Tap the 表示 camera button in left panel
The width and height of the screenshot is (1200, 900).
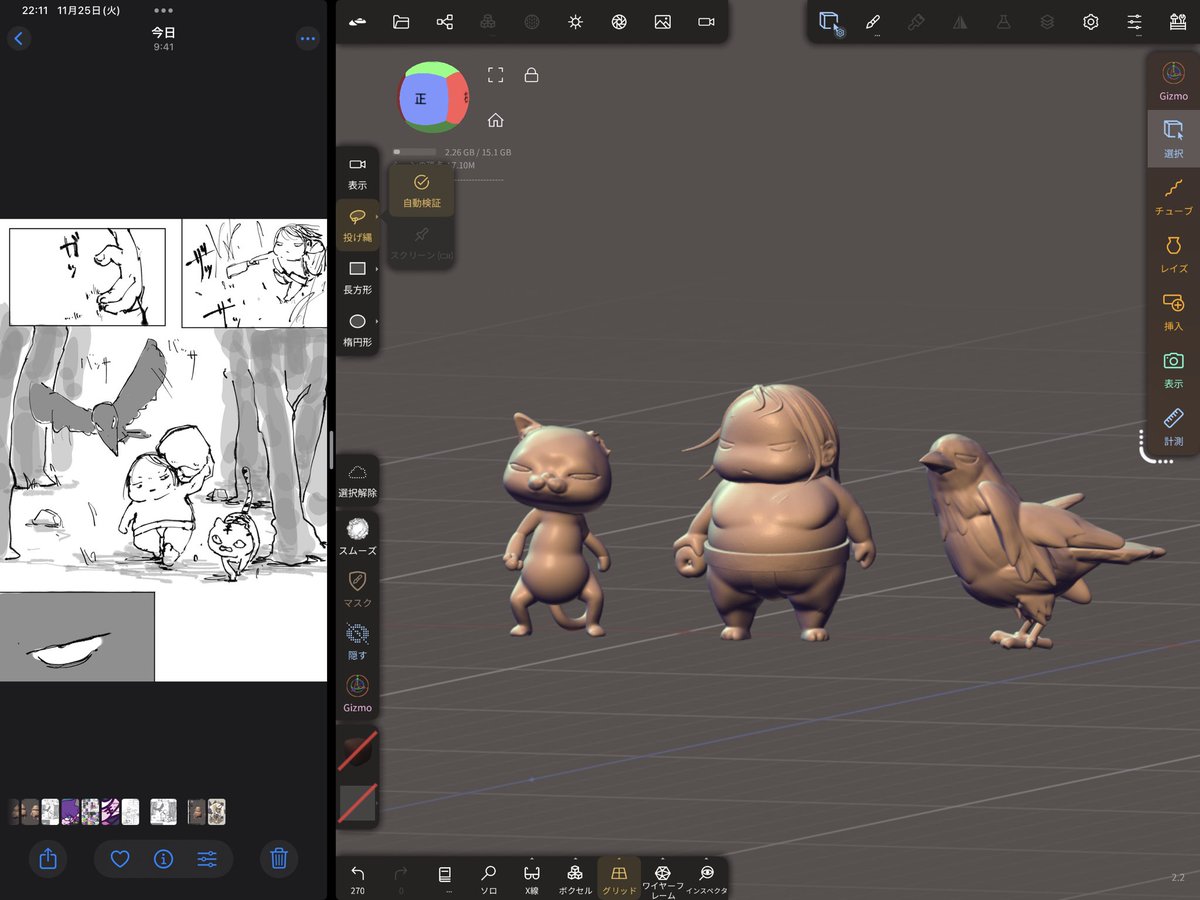pos(357,173)
